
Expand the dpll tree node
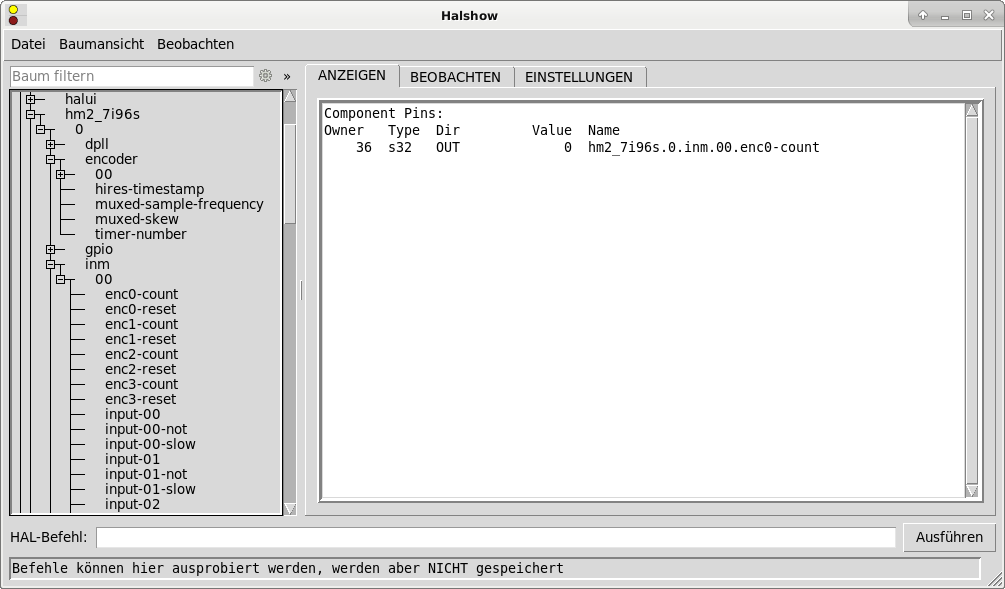click(x=51, y=144)
